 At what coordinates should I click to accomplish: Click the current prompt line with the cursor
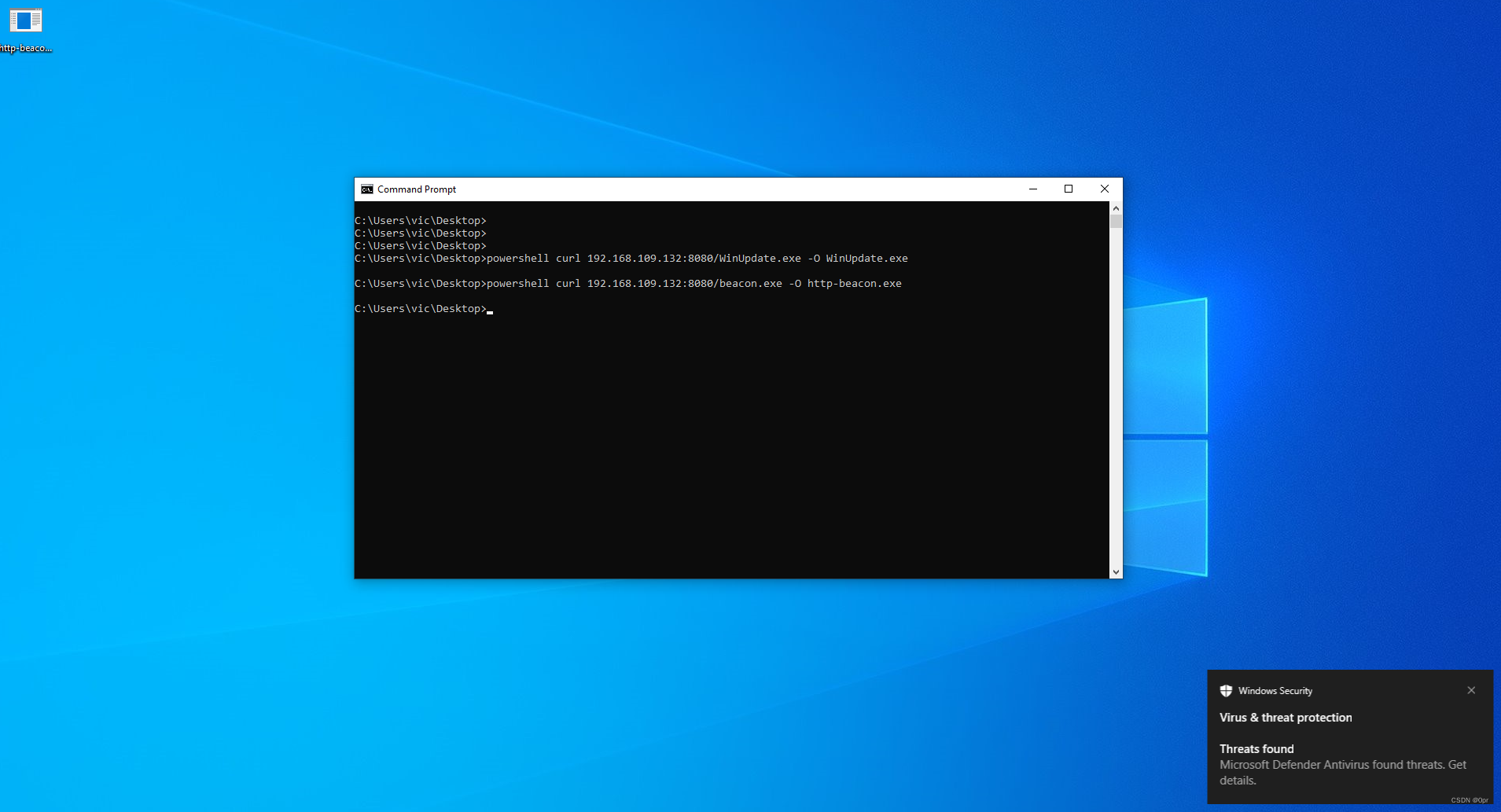(x=424, y=309)
